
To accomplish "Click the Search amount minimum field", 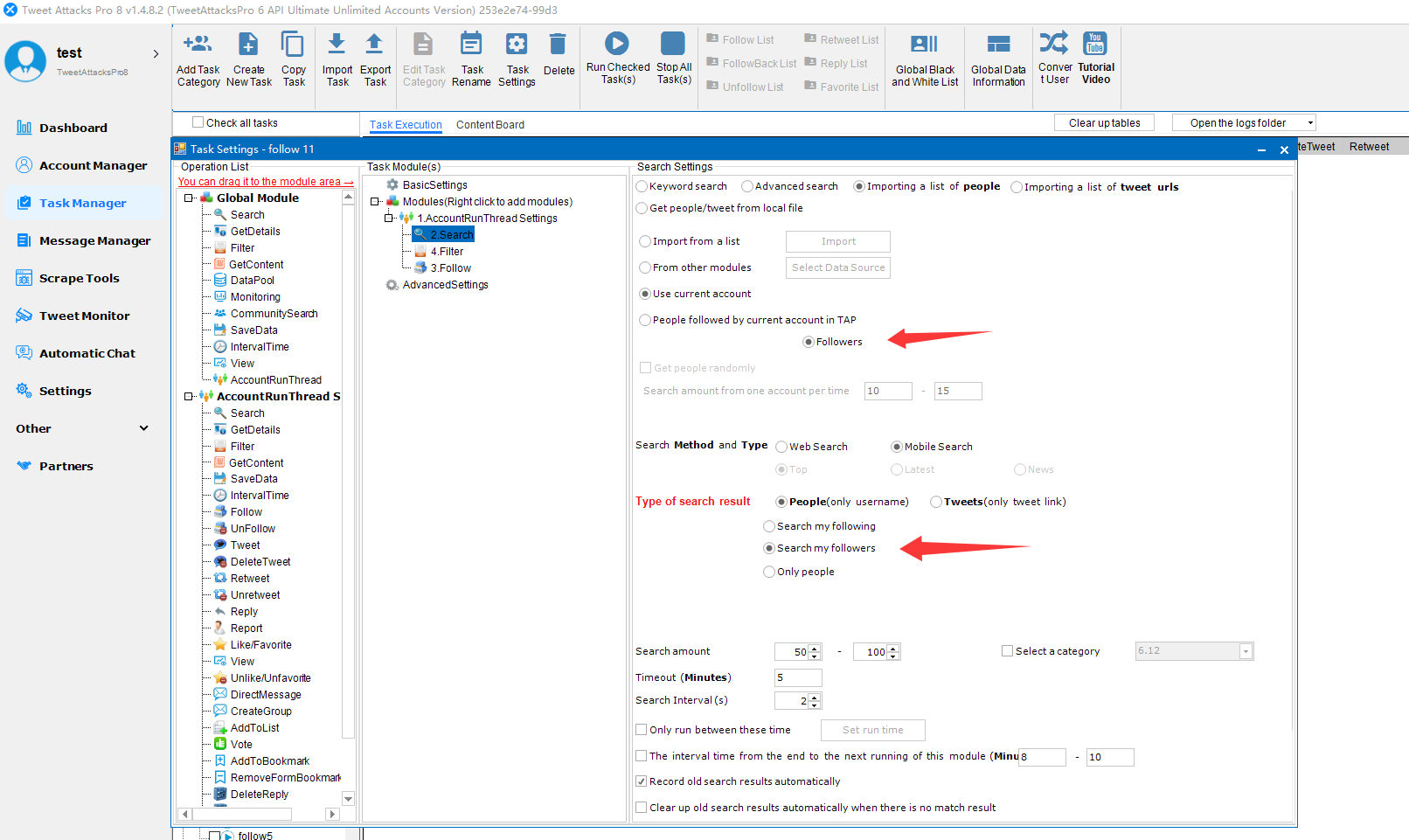I will [x=792, y=652].
